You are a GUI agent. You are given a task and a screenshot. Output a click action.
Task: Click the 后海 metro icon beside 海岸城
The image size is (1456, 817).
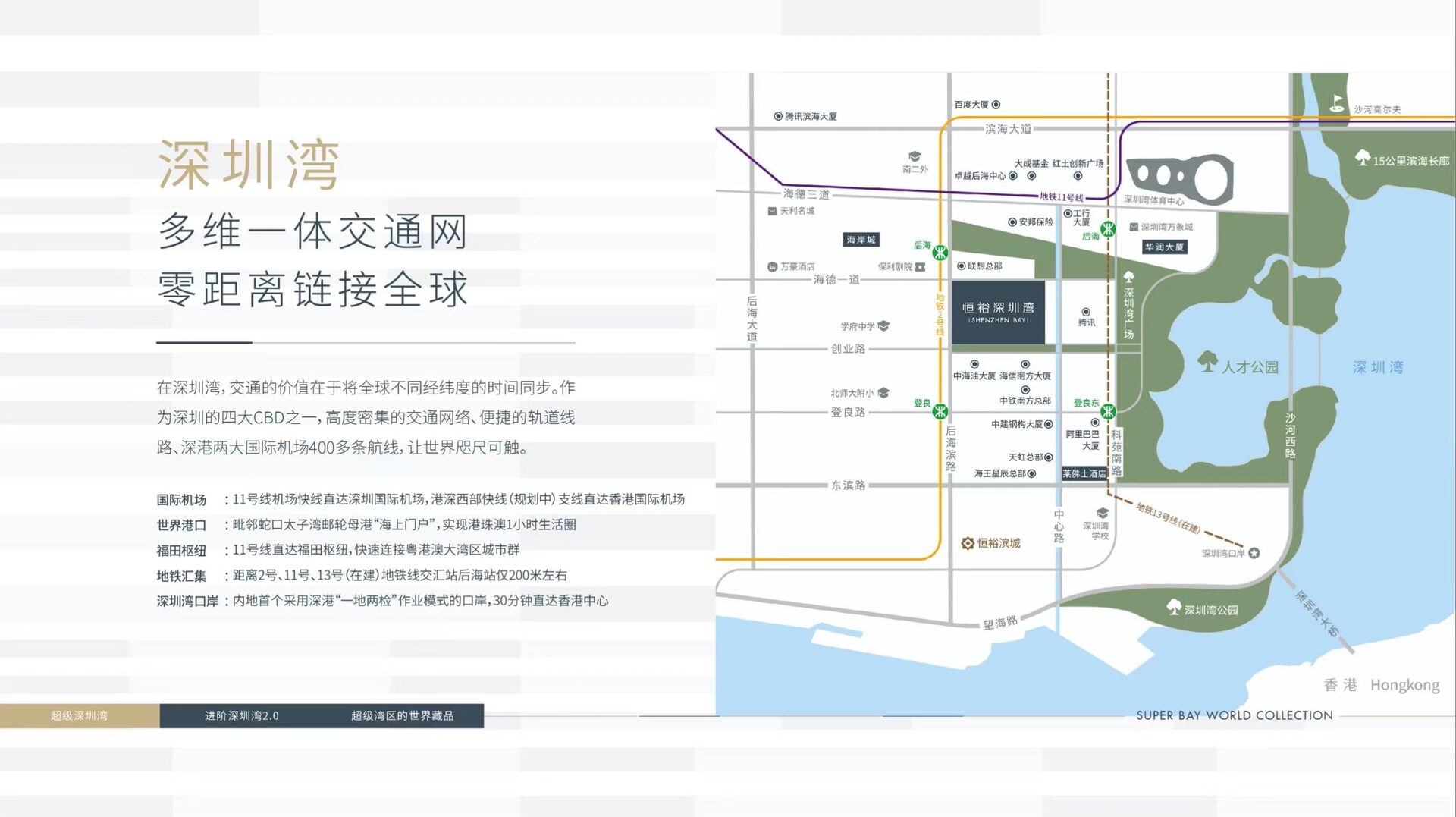(940, 253)
